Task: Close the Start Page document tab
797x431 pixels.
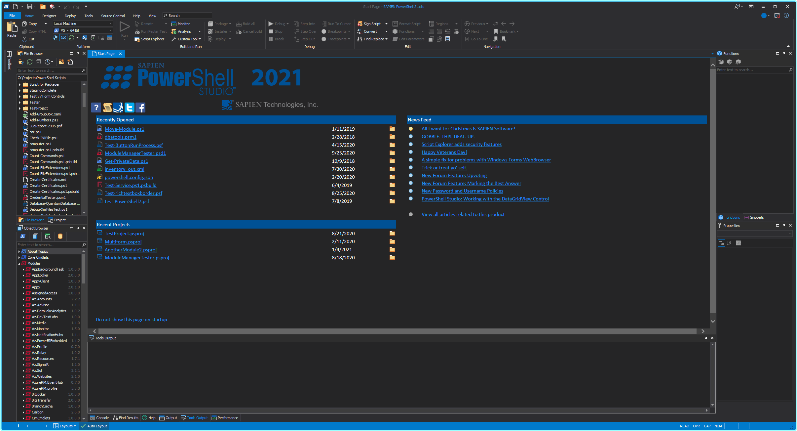Action: tap(120, 54)
